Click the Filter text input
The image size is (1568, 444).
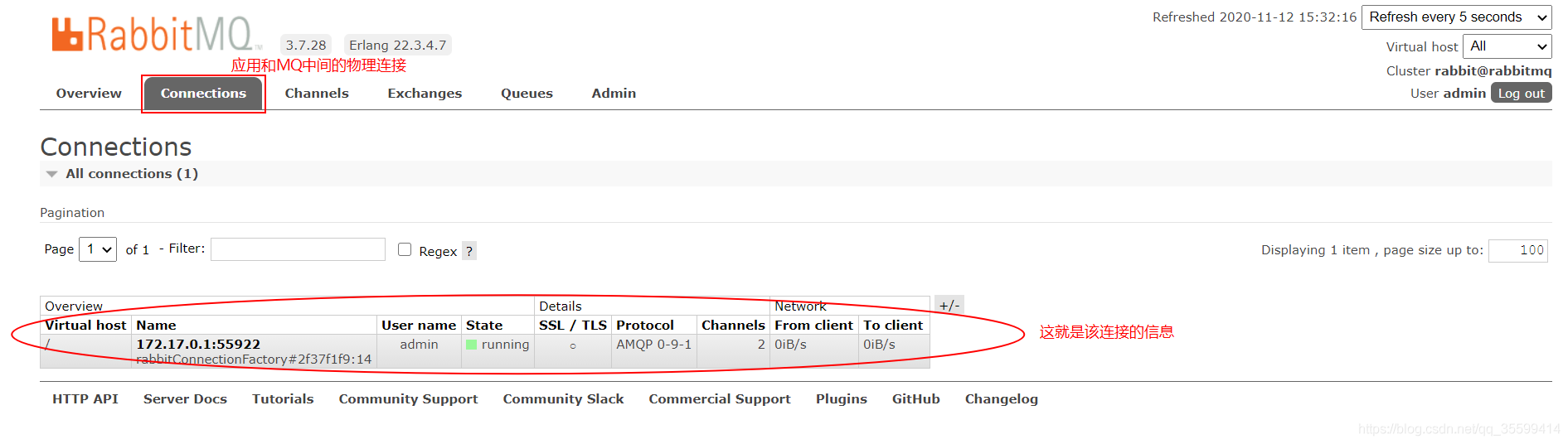pos(298,249)
